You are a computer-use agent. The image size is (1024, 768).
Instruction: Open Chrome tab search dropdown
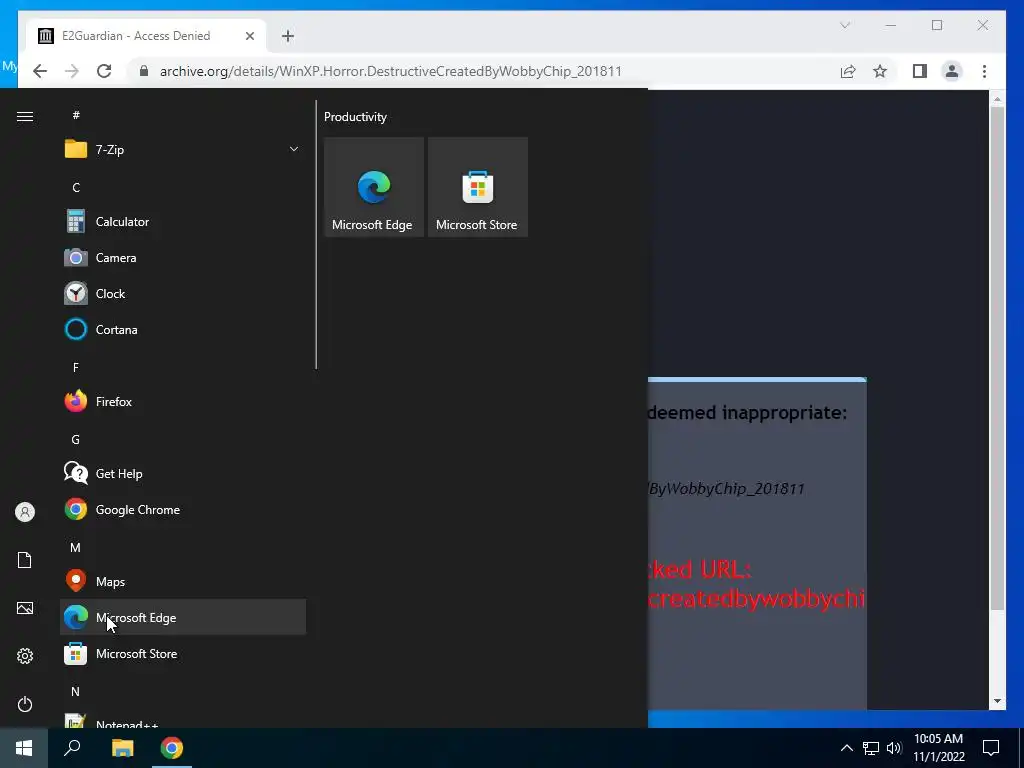(845, 25)
